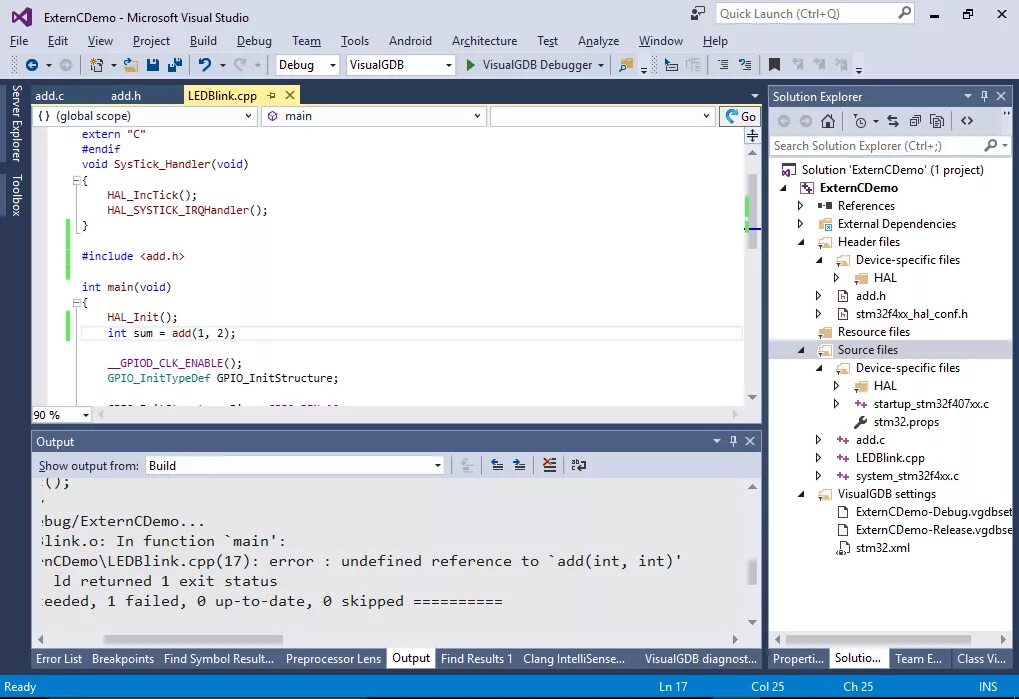Click the Save All icon
Screen dimensions: 1019x699
175,65
